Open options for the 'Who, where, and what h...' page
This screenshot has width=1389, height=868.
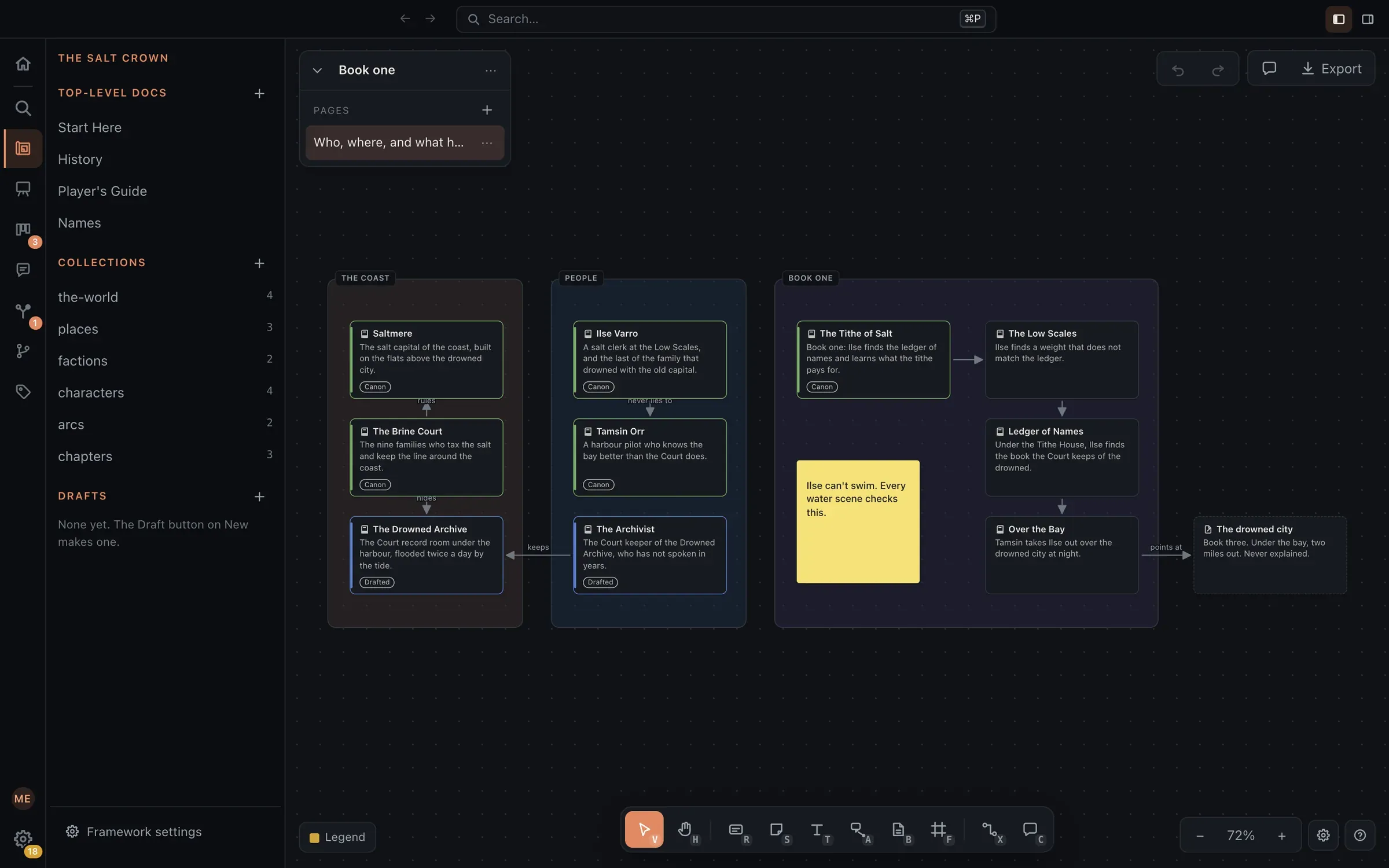(x=487, y=142)
